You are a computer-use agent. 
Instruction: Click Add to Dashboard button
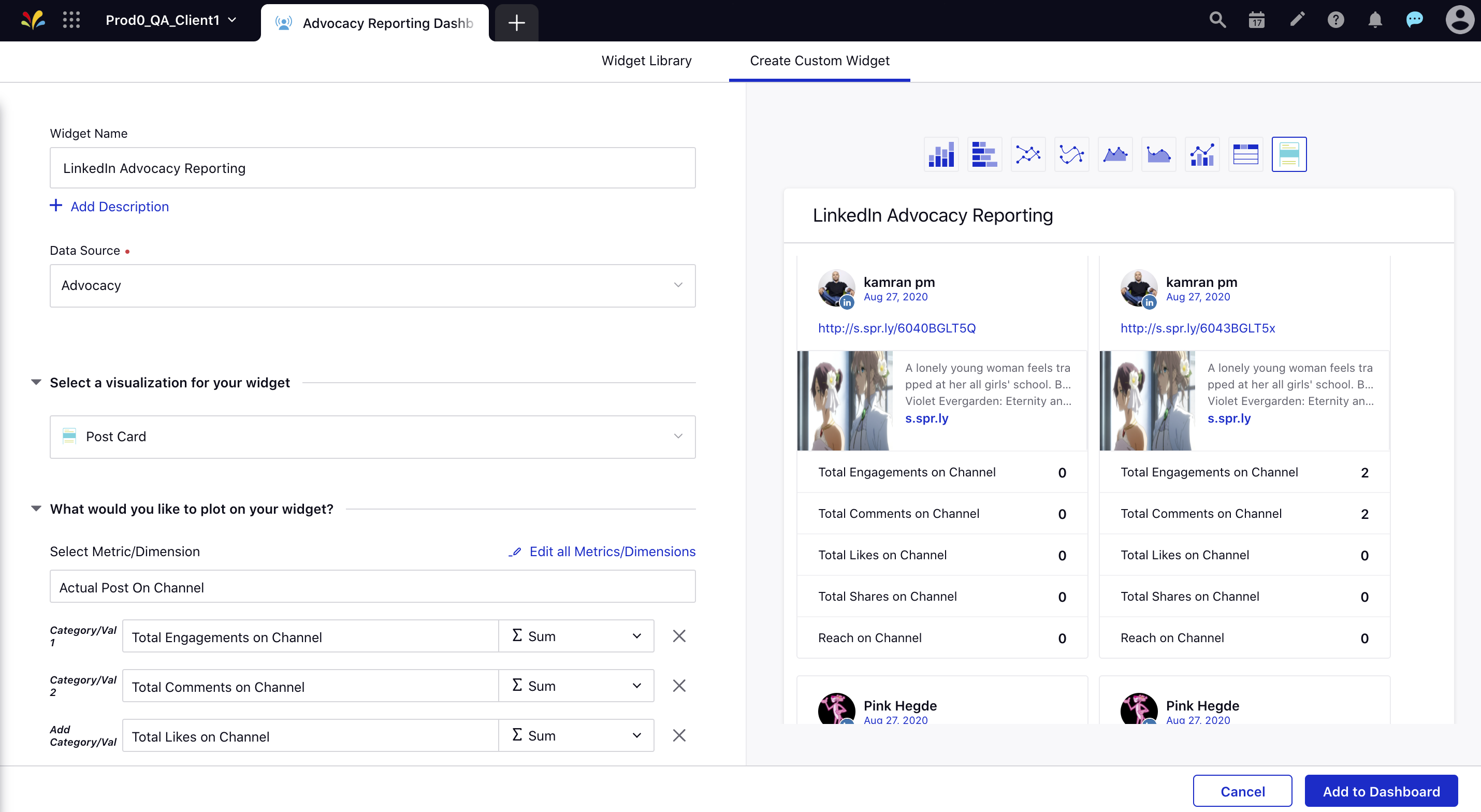click(1381, 791)
